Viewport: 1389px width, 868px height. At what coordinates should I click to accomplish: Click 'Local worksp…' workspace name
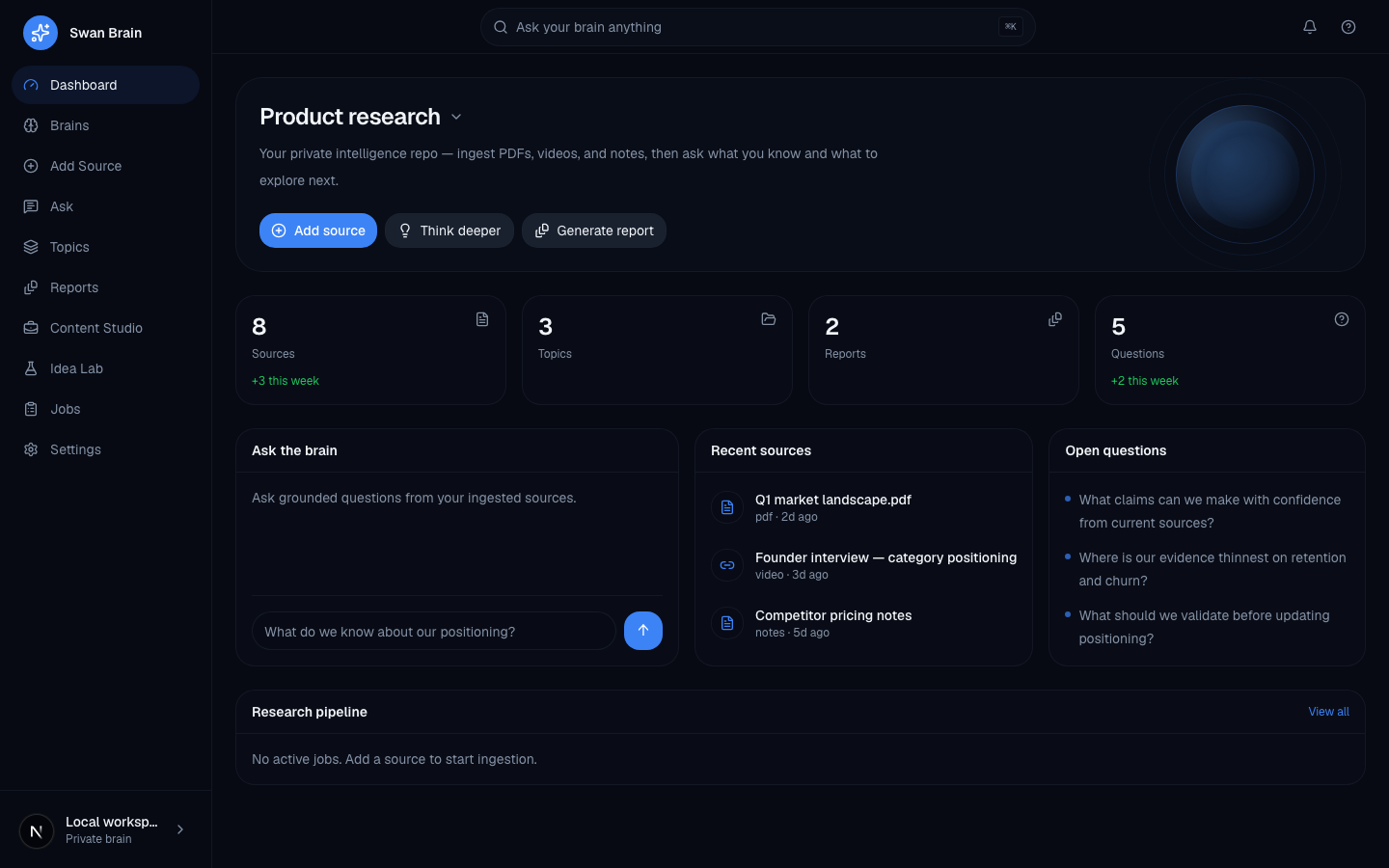pos(112,822)
